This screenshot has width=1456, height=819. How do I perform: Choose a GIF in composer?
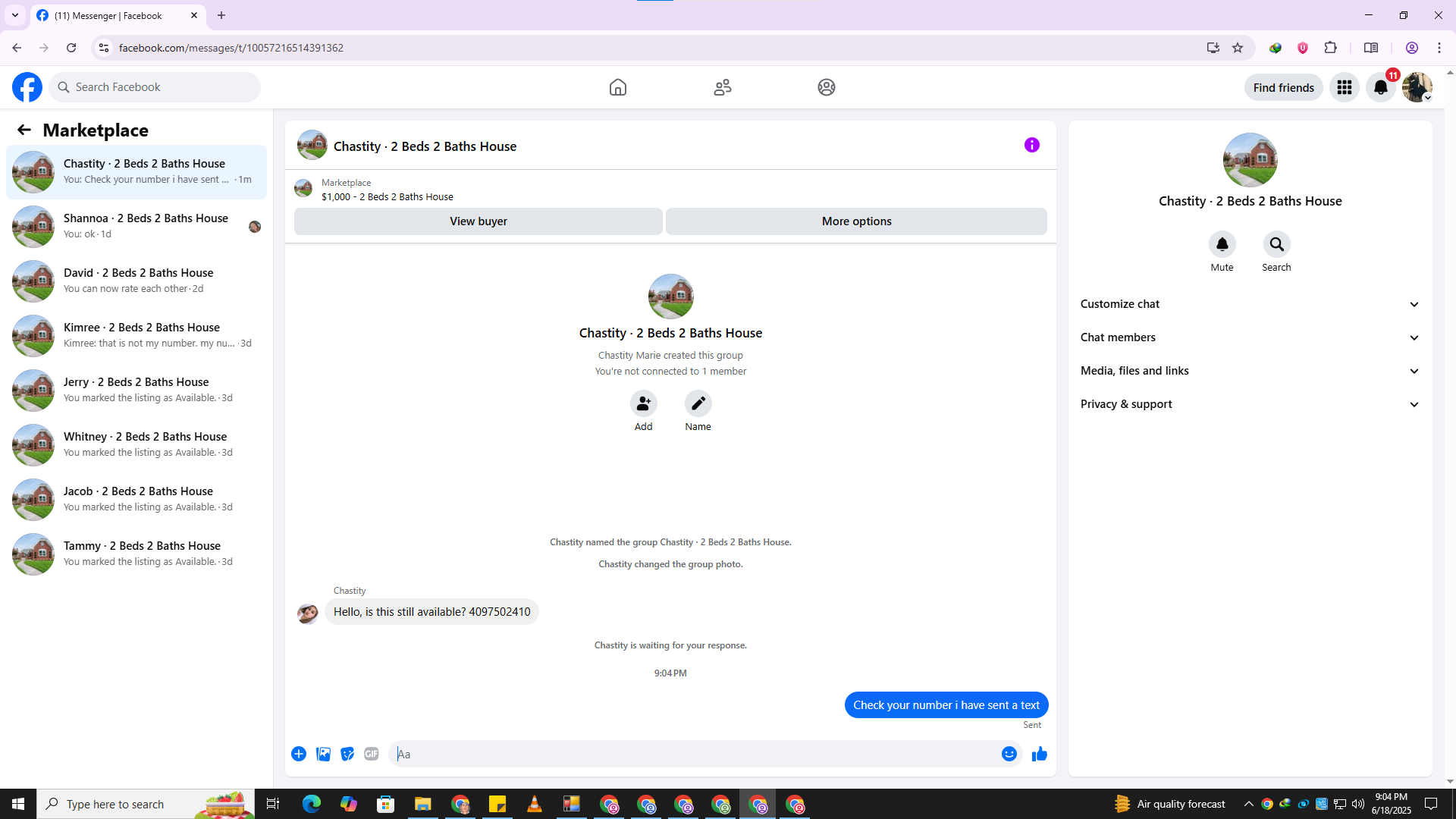click(372, 754)
